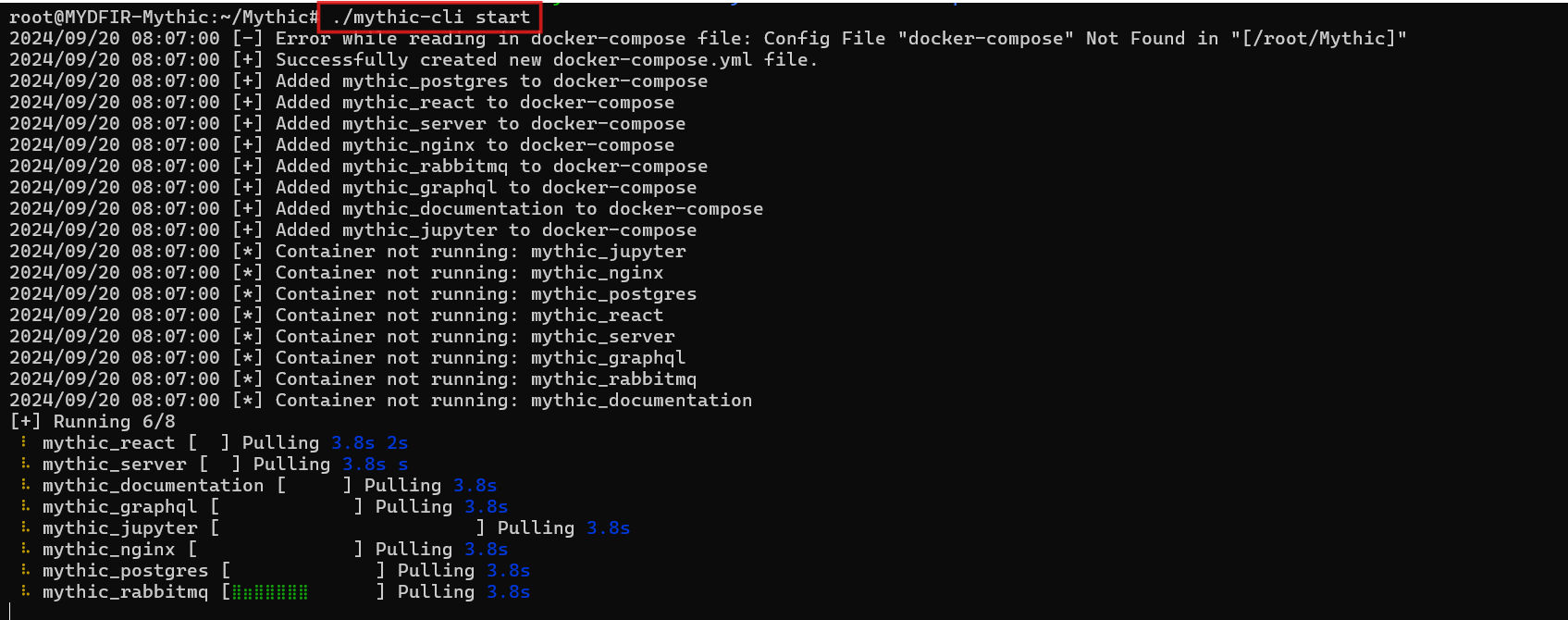
Task: Click the mythic_rabbitmq green progress bar
Action: pos(270,592)
